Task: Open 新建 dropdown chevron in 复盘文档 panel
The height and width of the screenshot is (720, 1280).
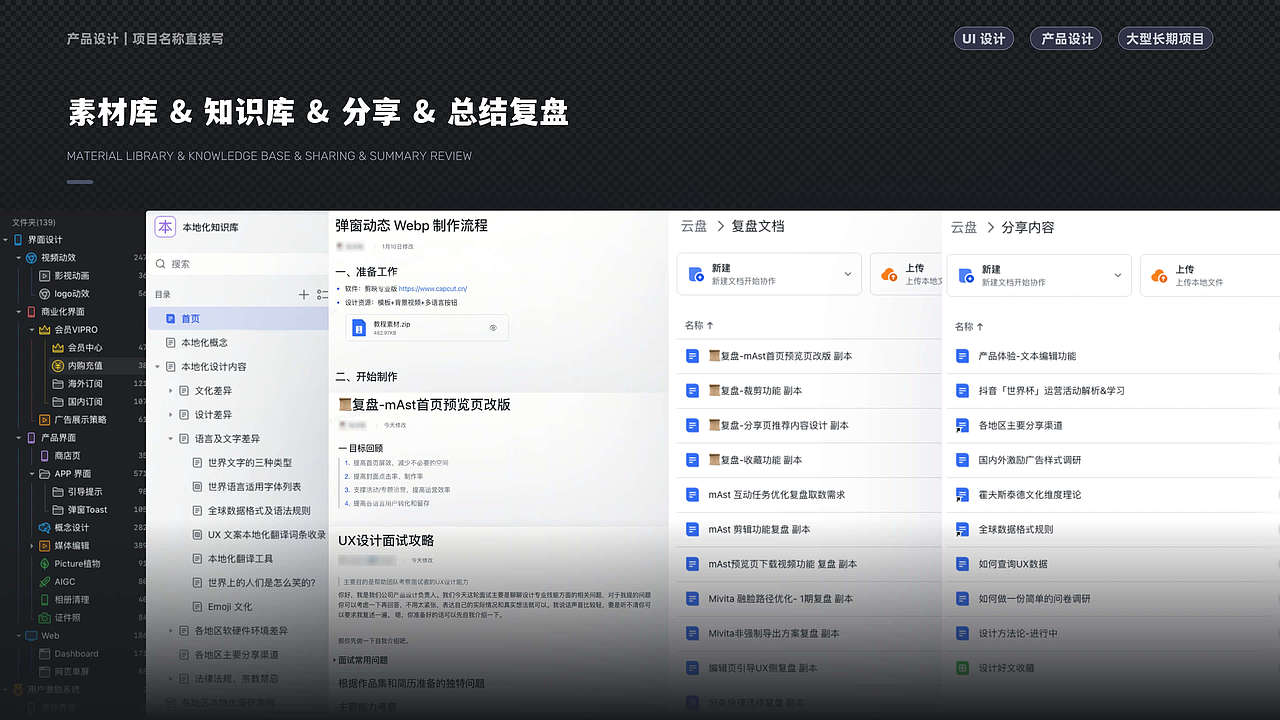Action: click(x=848, y=275)
